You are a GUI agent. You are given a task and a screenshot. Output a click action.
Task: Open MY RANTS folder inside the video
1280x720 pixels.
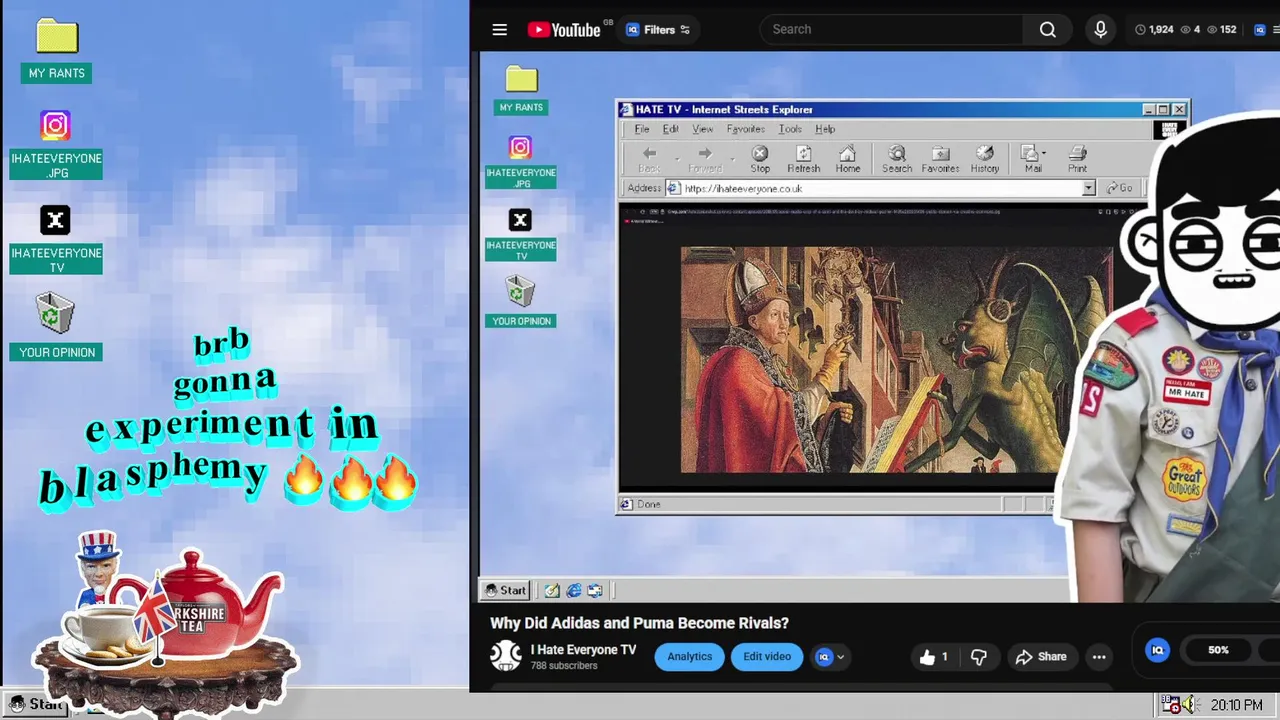tap(521, 90)
